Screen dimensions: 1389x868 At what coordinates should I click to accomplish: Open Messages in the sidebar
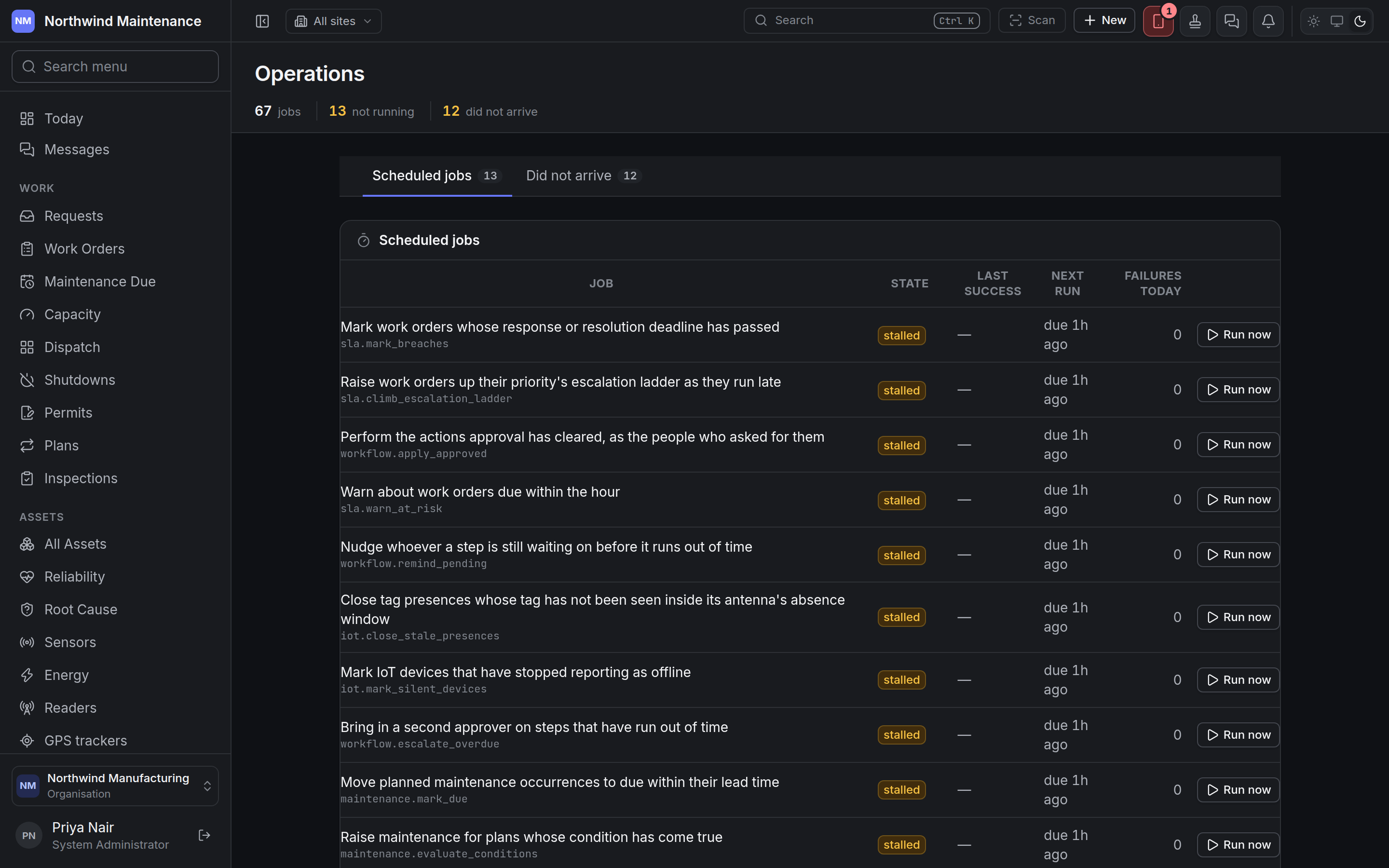tap(115, 149)
